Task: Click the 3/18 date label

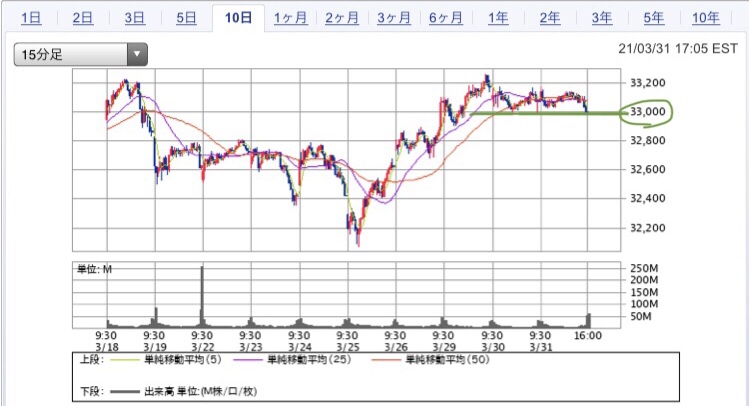Action: click(x=107, y=347)
